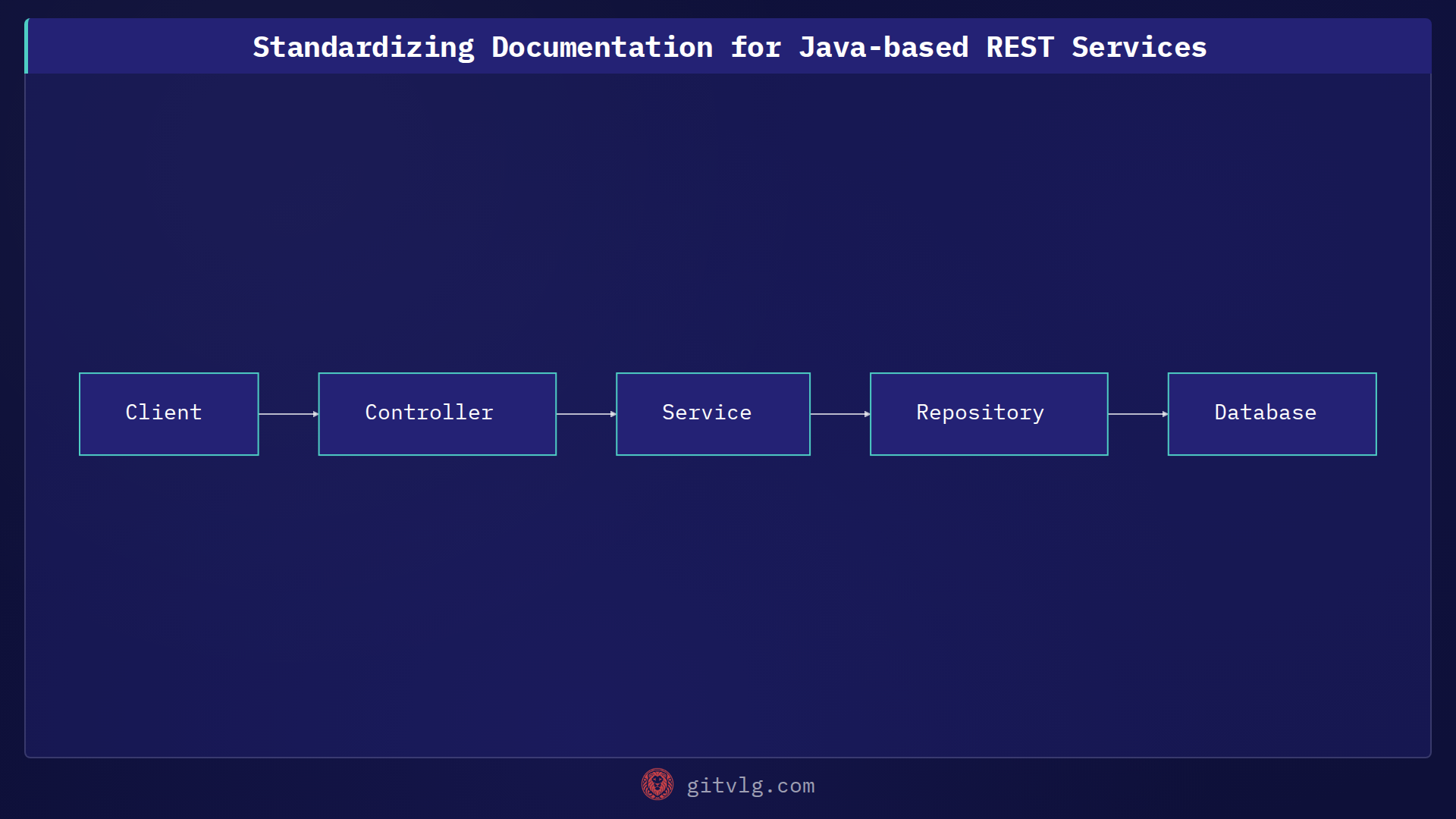This screenshot has width=1456, height=819.
Task: Click the Standardizing Documentation title text
Action: coord(730,47)
